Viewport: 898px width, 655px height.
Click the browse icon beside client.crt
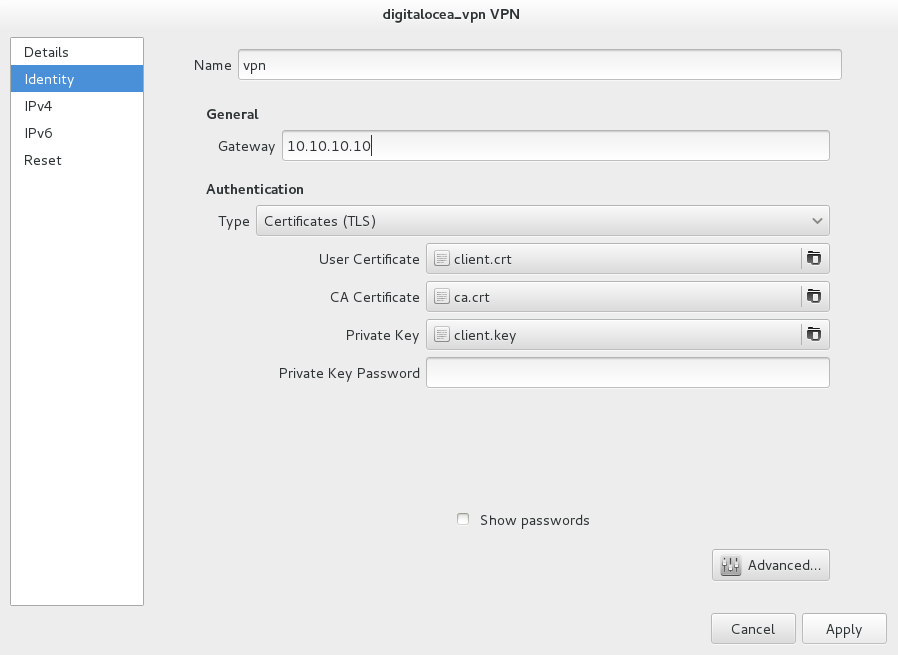coord(814,258)
